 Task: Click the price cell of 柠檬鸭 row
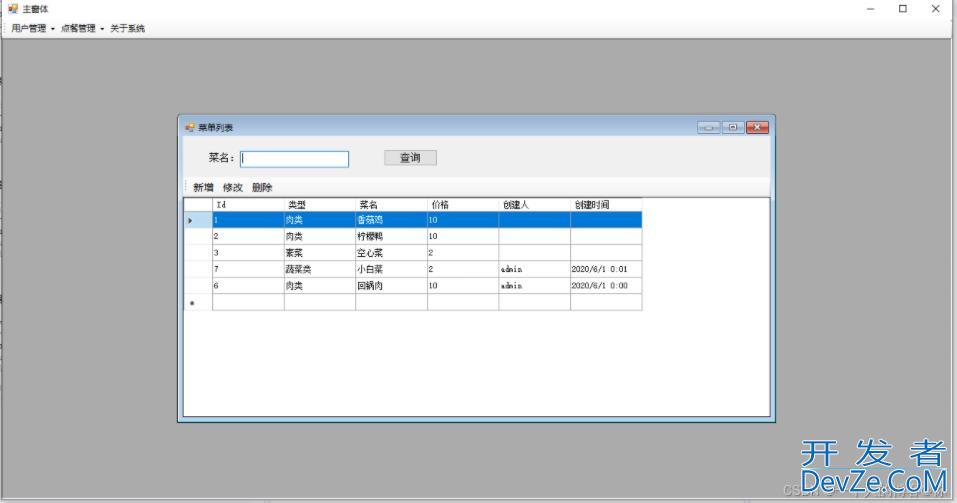(463, 236)
